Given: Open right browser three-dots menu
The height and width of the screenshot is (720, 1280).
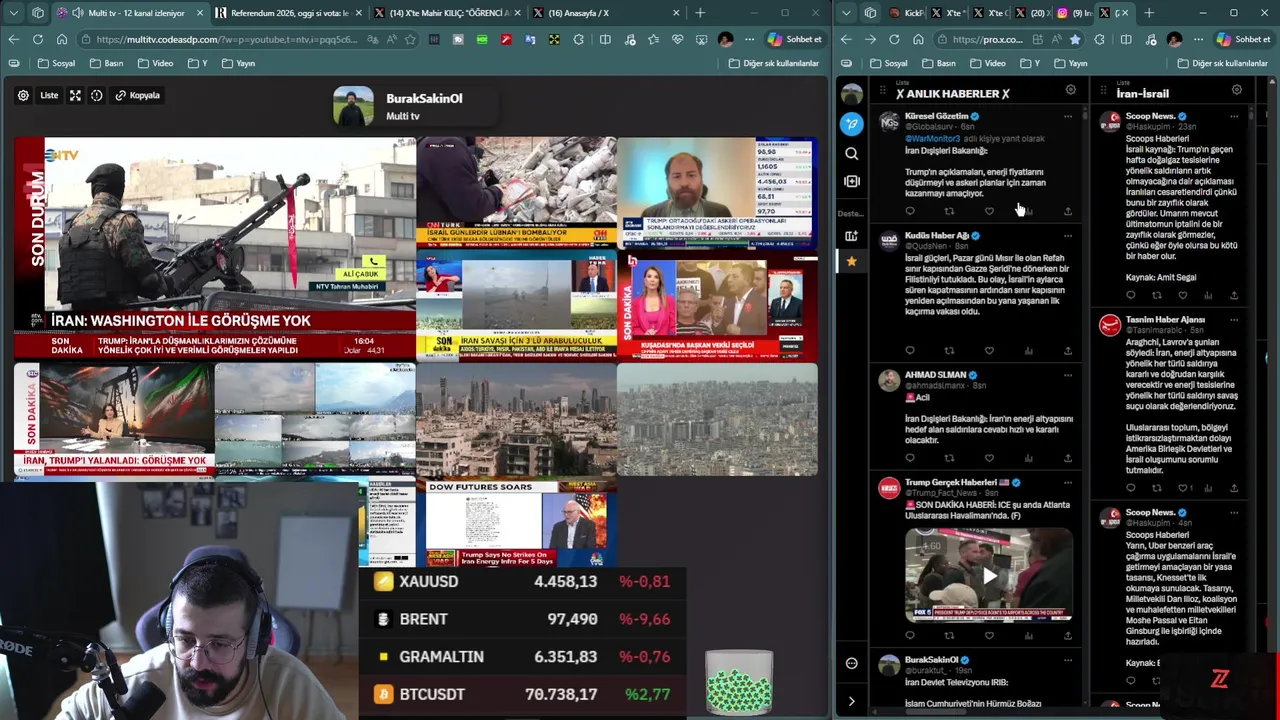Looking at the screenshot, I should pyautogui.click(x=1198, y=39).
